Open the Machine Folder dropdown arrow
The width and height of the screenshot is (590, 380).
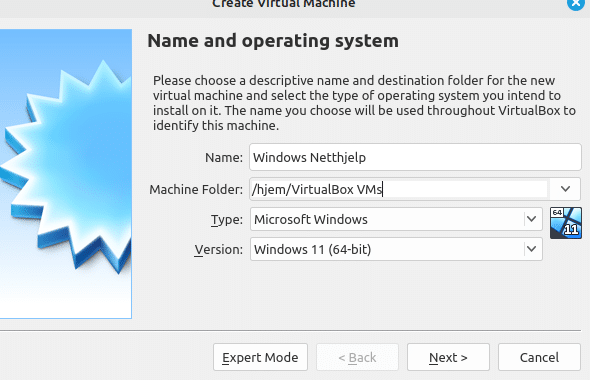[565, 189]
